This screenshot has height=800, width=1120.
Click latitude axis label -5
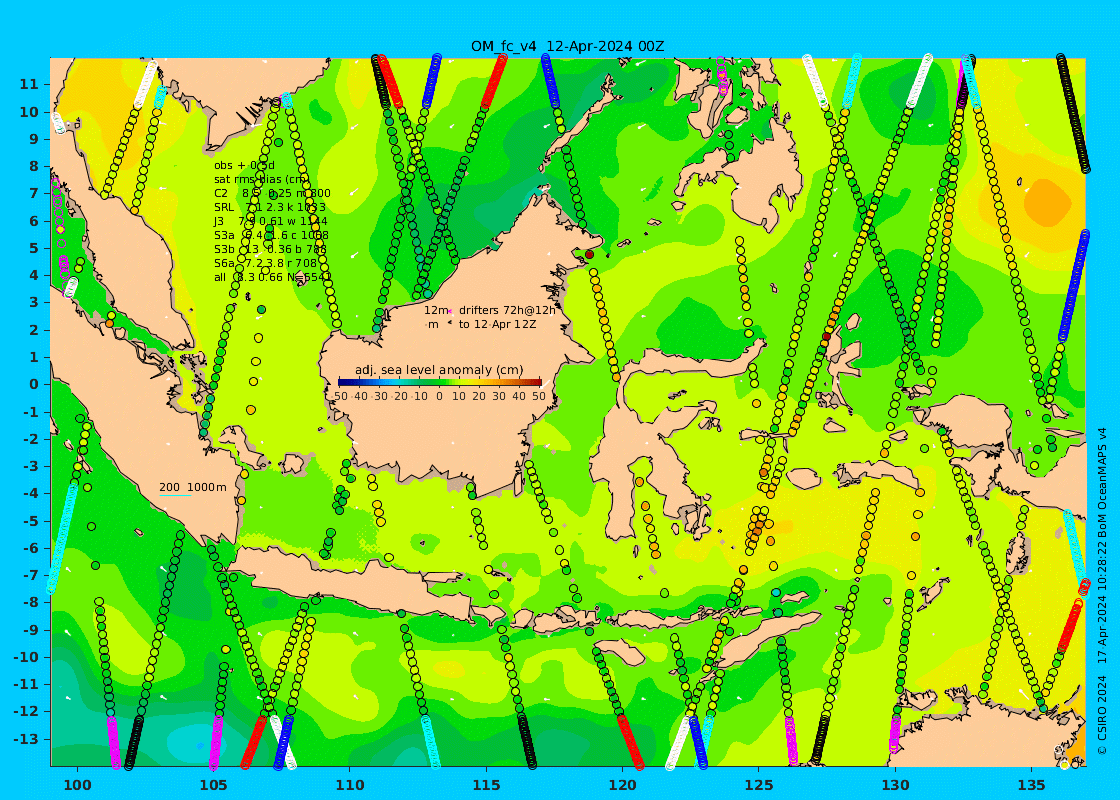click(31, 521)
